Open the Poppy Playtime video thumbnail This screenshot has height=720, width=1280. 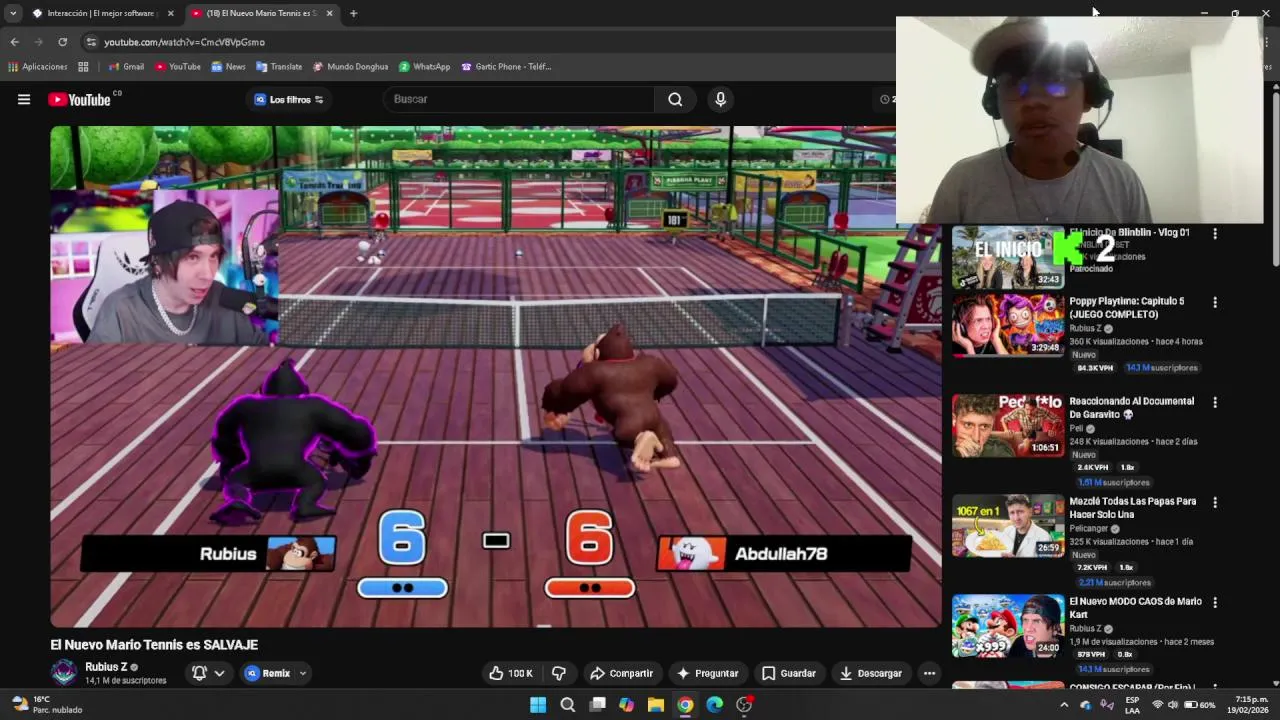click(1008, 325)
